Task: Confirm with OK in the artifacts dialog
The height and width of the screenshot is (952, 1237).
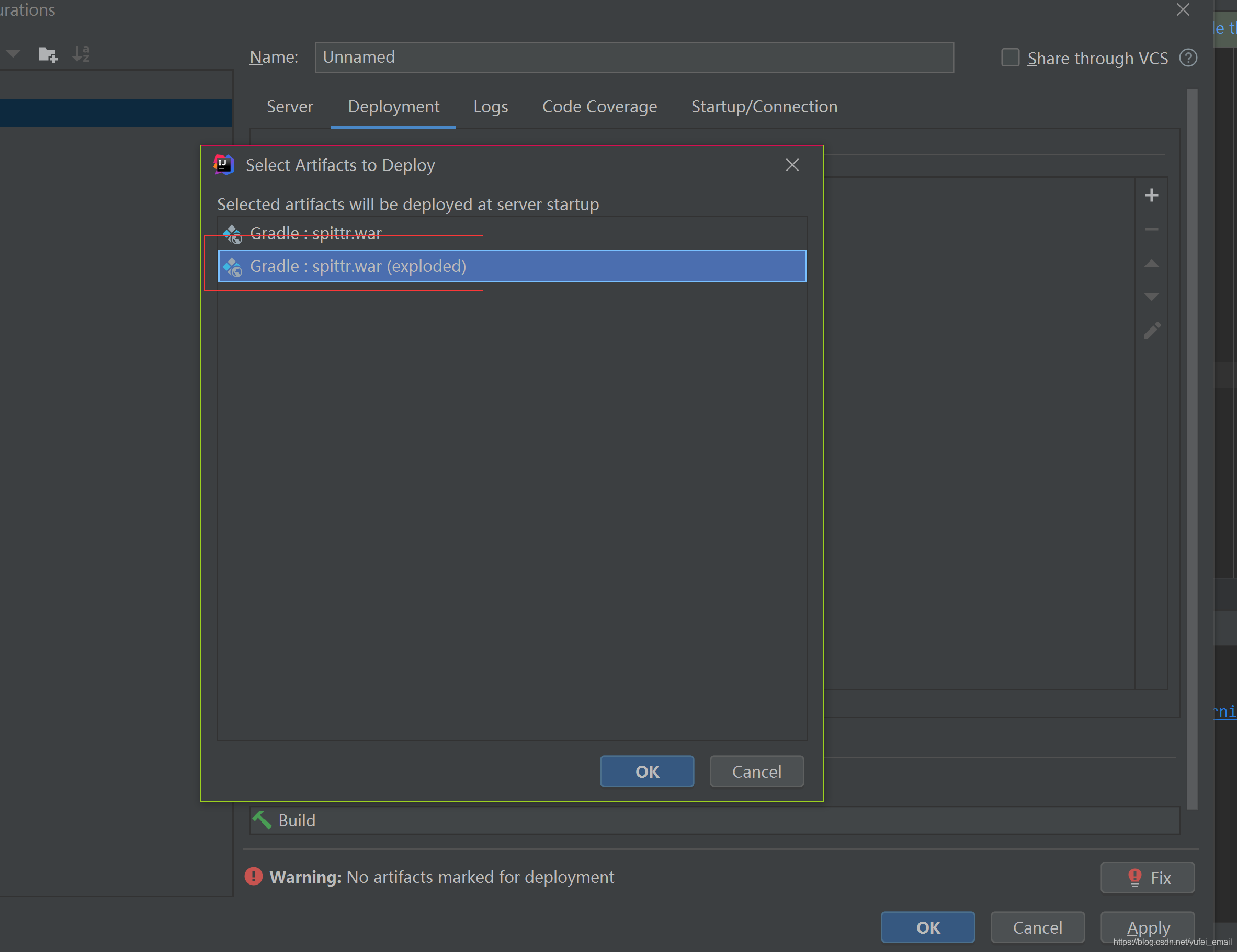Action: tap(647, 772)
